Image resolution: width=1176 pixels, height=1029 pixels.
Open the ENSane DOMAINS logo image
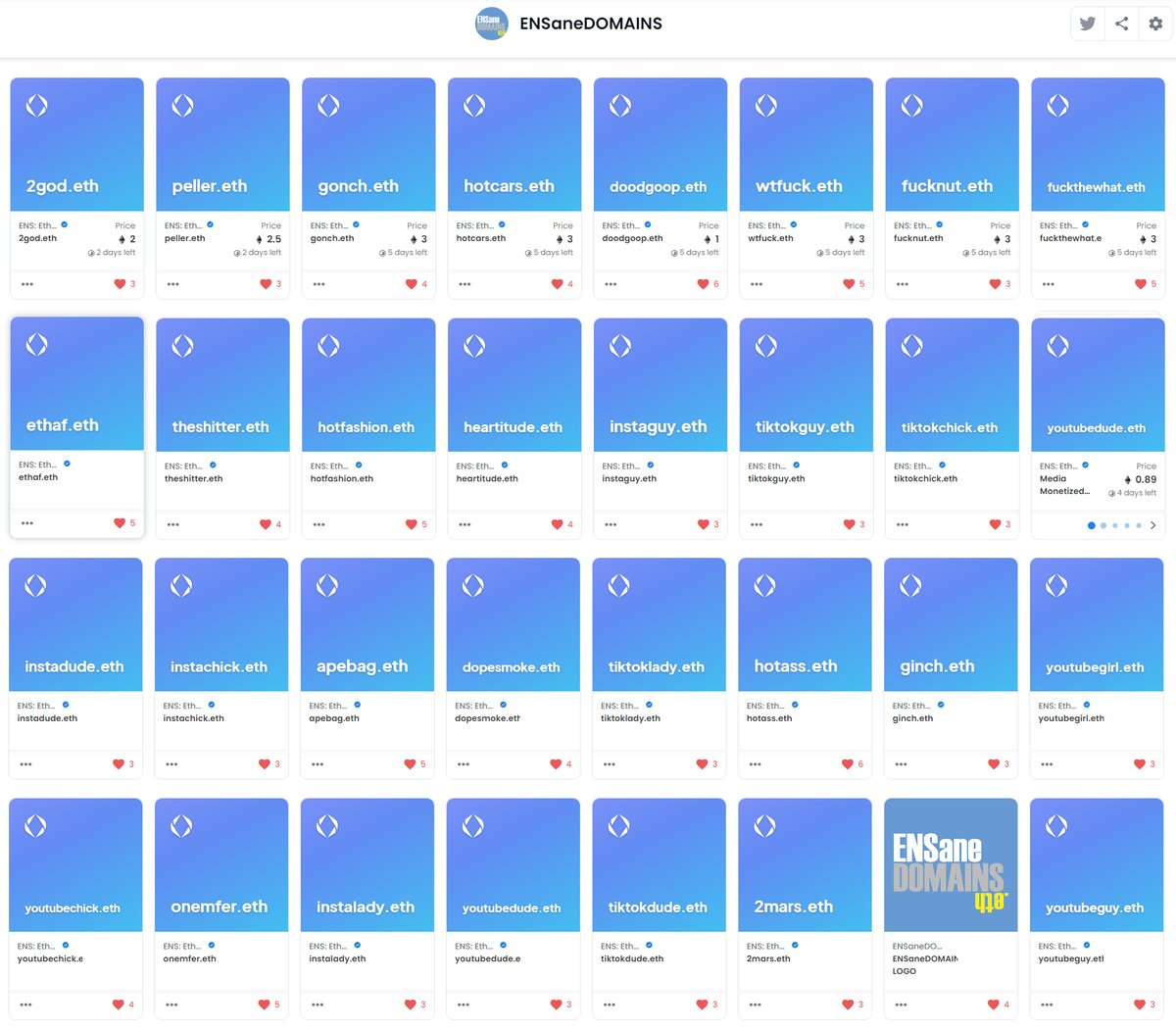coord(951,865)
